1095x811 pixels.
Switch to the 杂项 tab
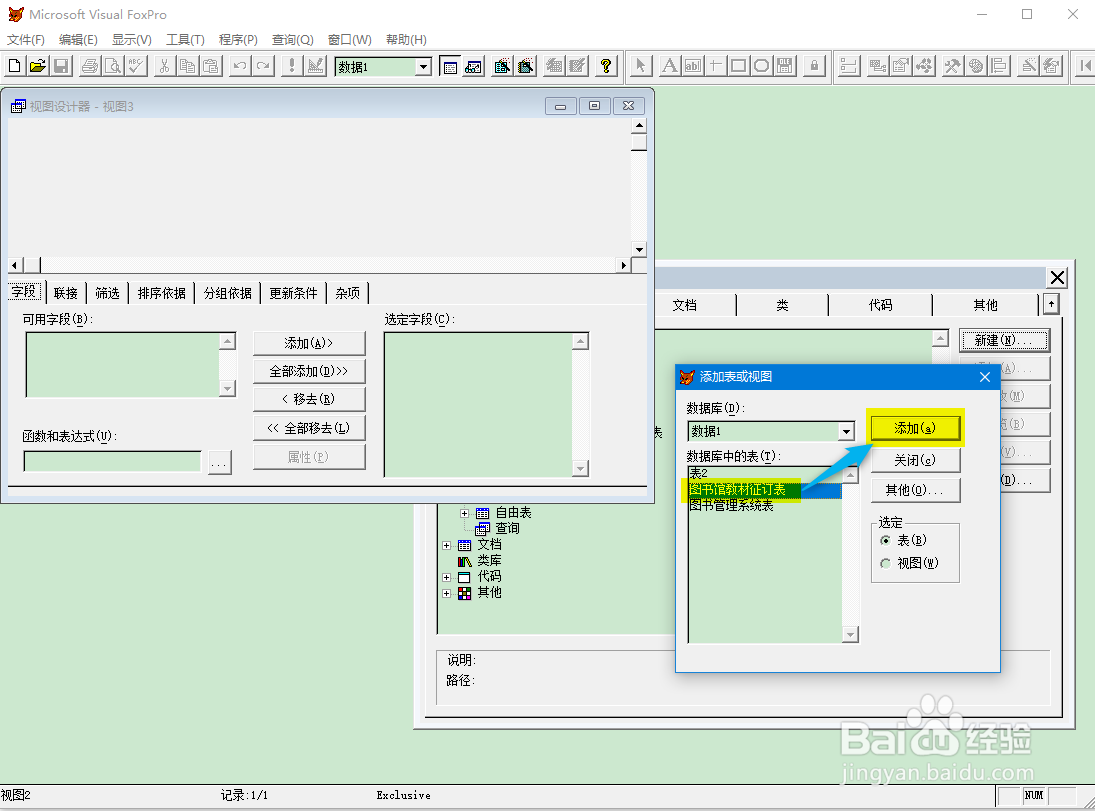click(x=347, y=293)
